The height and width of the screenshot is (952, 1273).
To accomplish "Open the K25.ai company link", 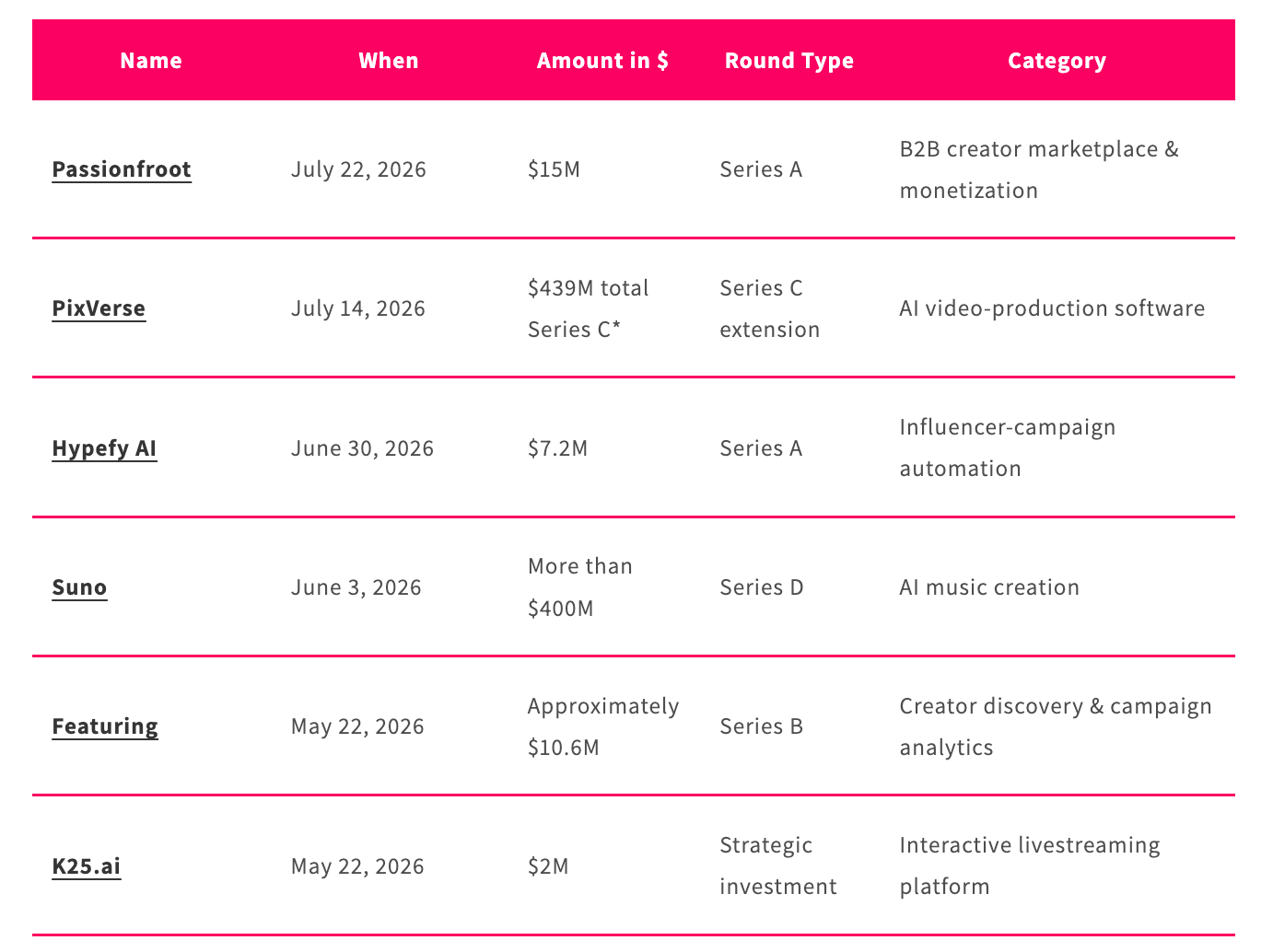I will point(87,866).
